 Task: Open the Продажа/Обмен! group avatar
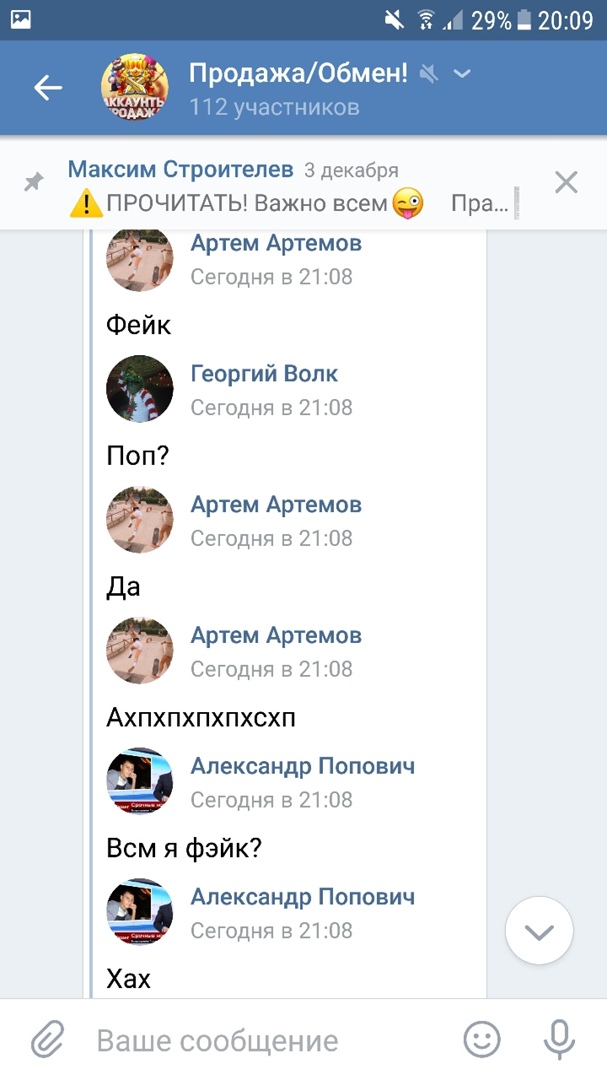pos(135,88)
